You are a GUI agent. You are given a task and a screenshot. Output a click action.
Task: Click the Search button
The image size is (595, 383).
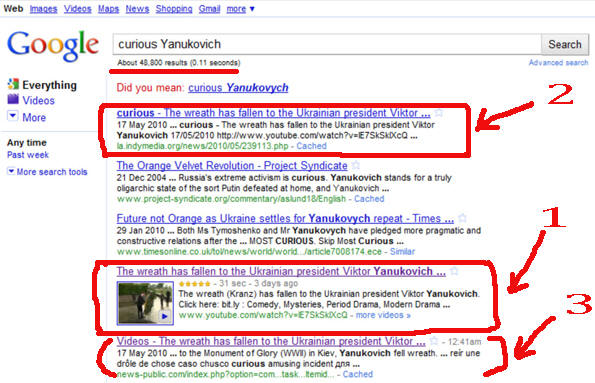click(x=565, y=44)
